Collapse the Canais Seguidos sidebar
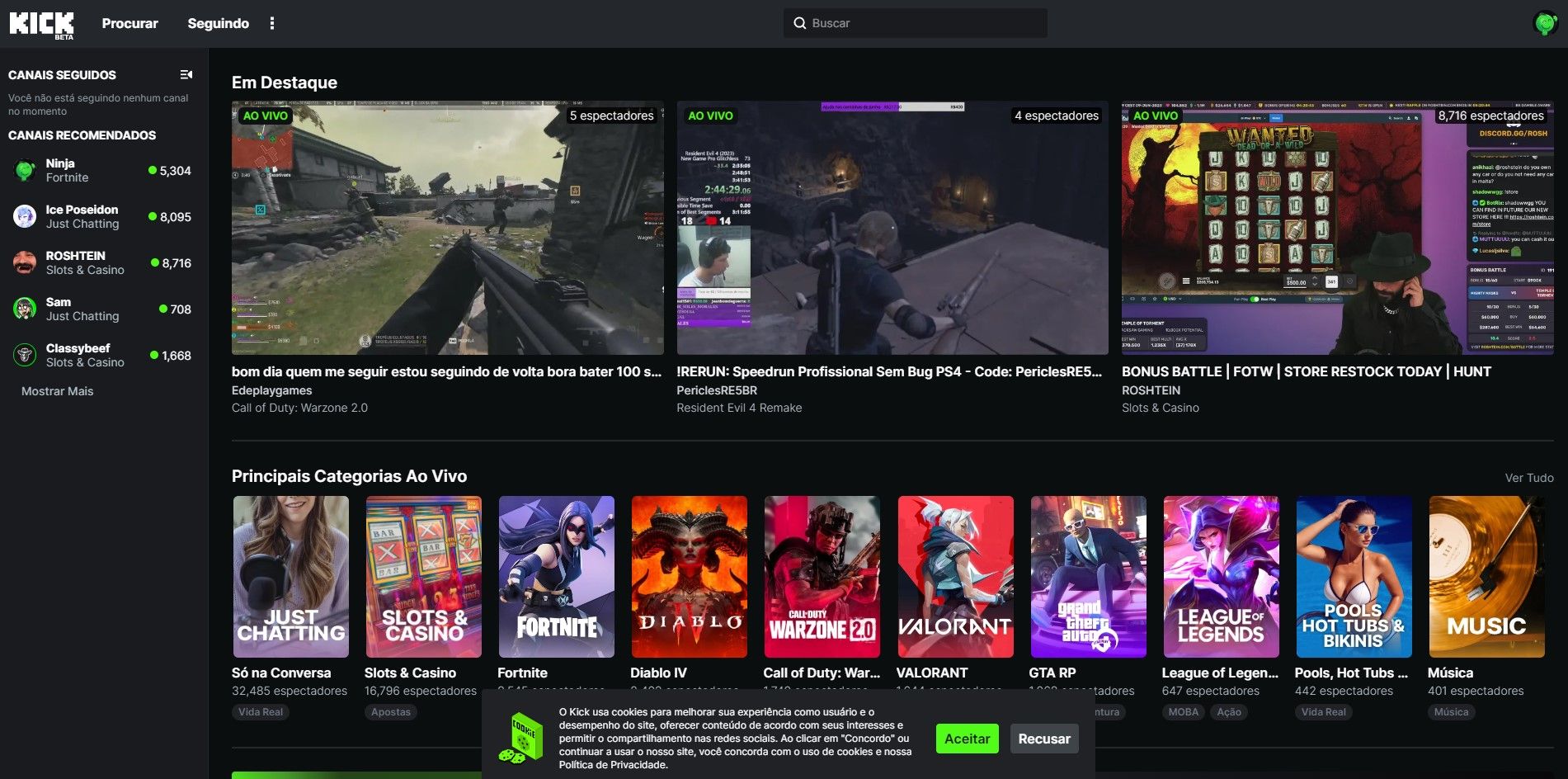Image resolution: width=1568 pixels, height=779 pixels. tap(186, 74)
